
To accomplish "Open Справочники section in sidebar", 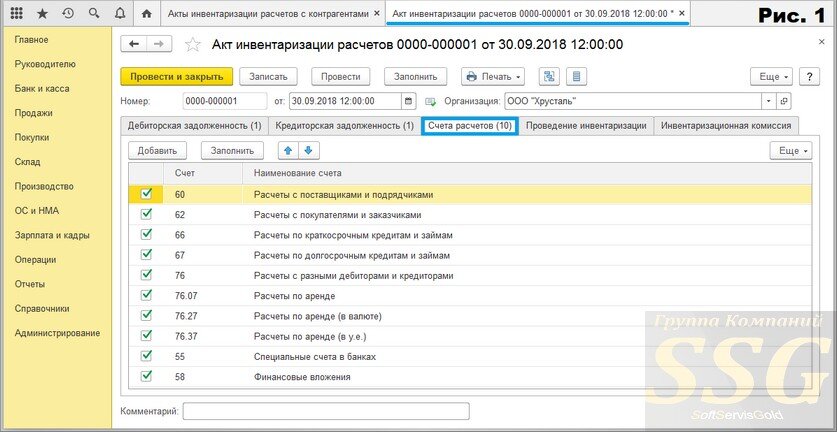I will (x=42, y=309).
